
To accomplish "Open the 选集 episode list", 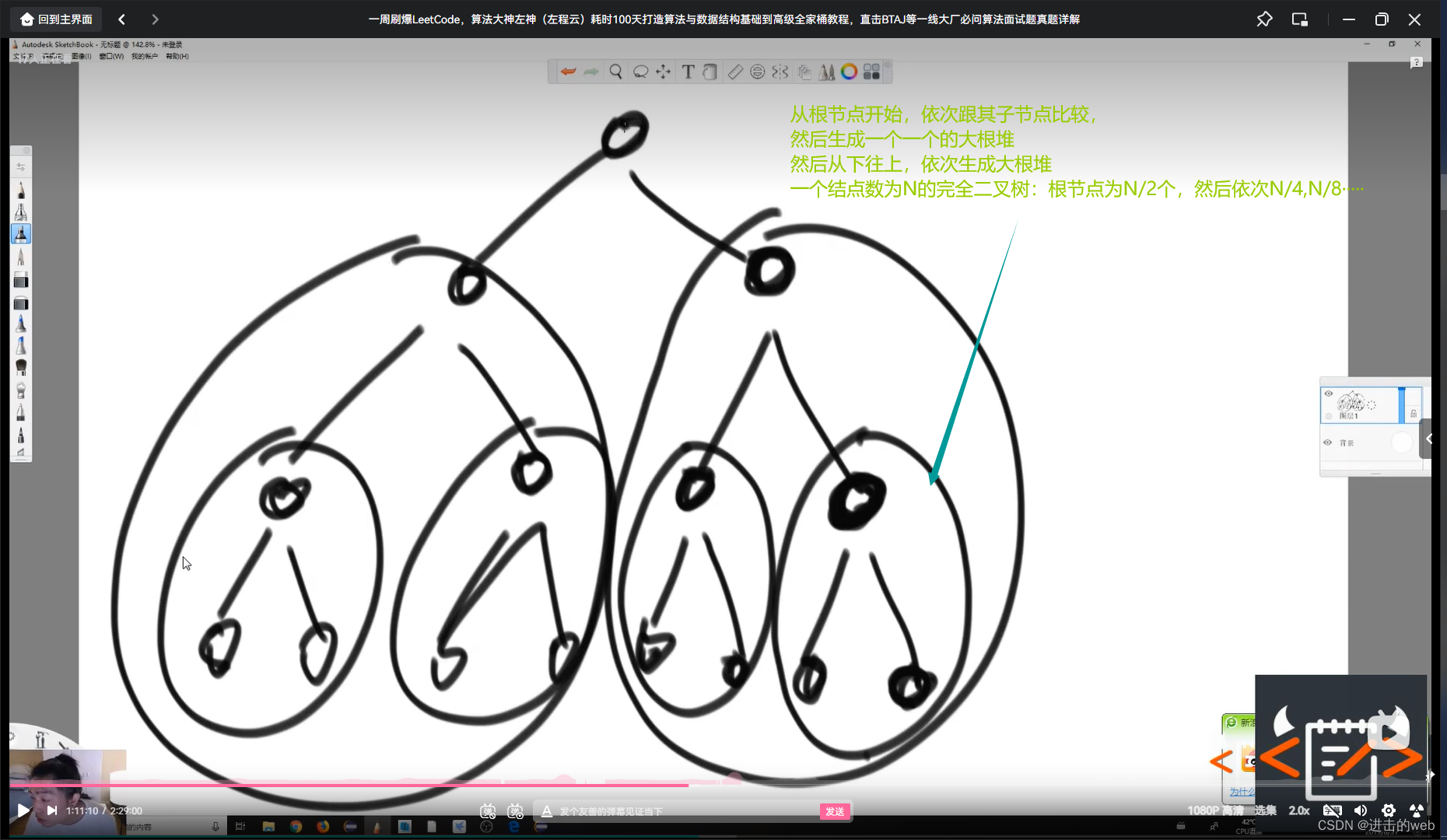I will click(1265, 810).
